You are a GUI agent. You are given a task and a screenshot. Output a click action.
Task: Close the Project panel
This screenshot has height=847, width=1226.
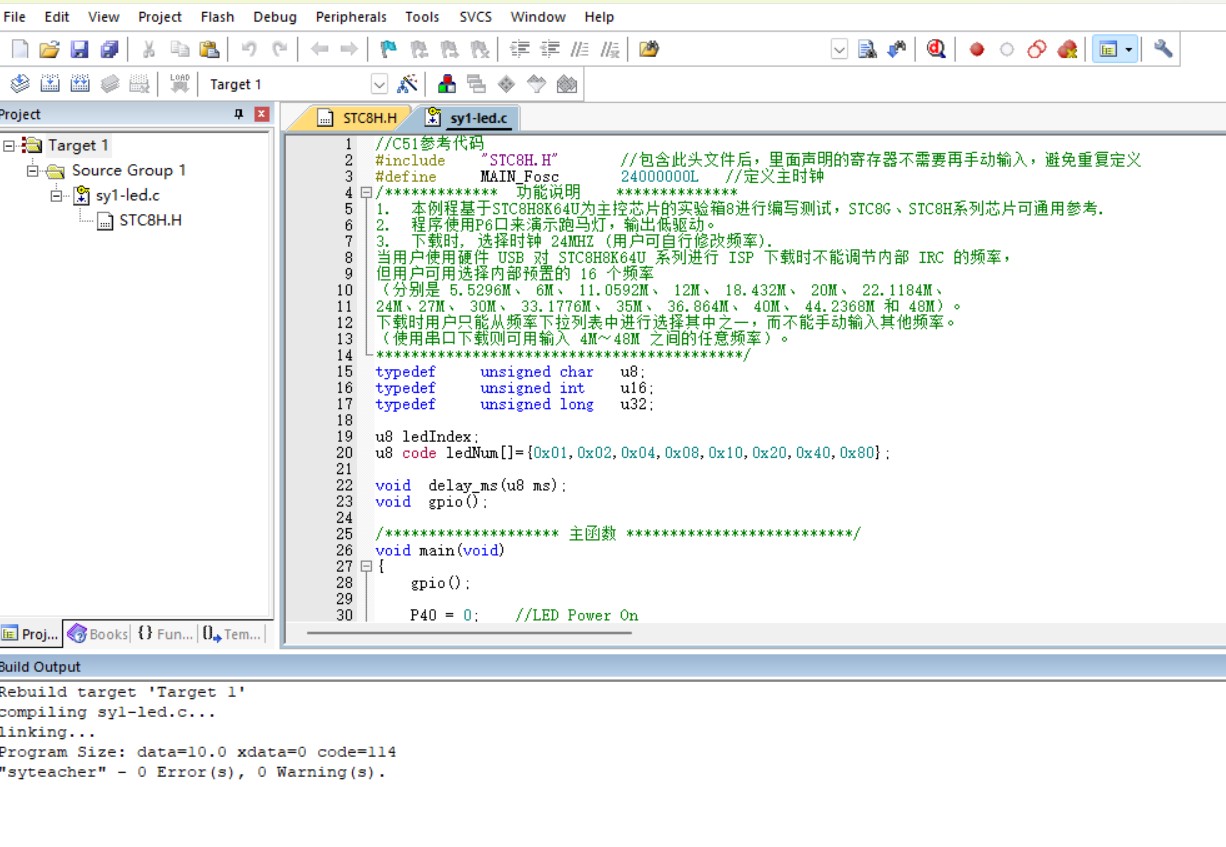[x=262, y=114]
